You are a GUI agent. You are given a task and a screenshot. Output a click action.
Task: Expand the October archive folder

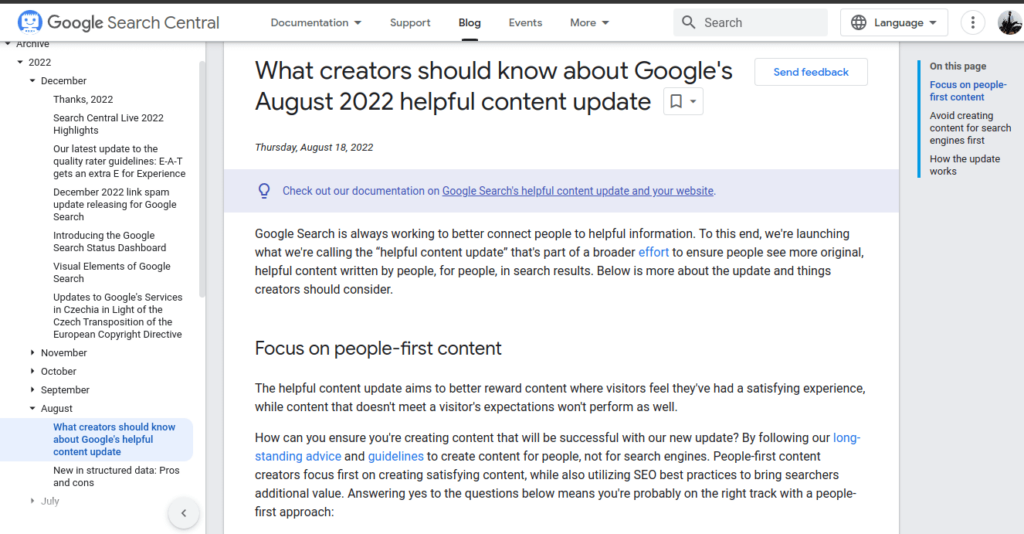33,371
